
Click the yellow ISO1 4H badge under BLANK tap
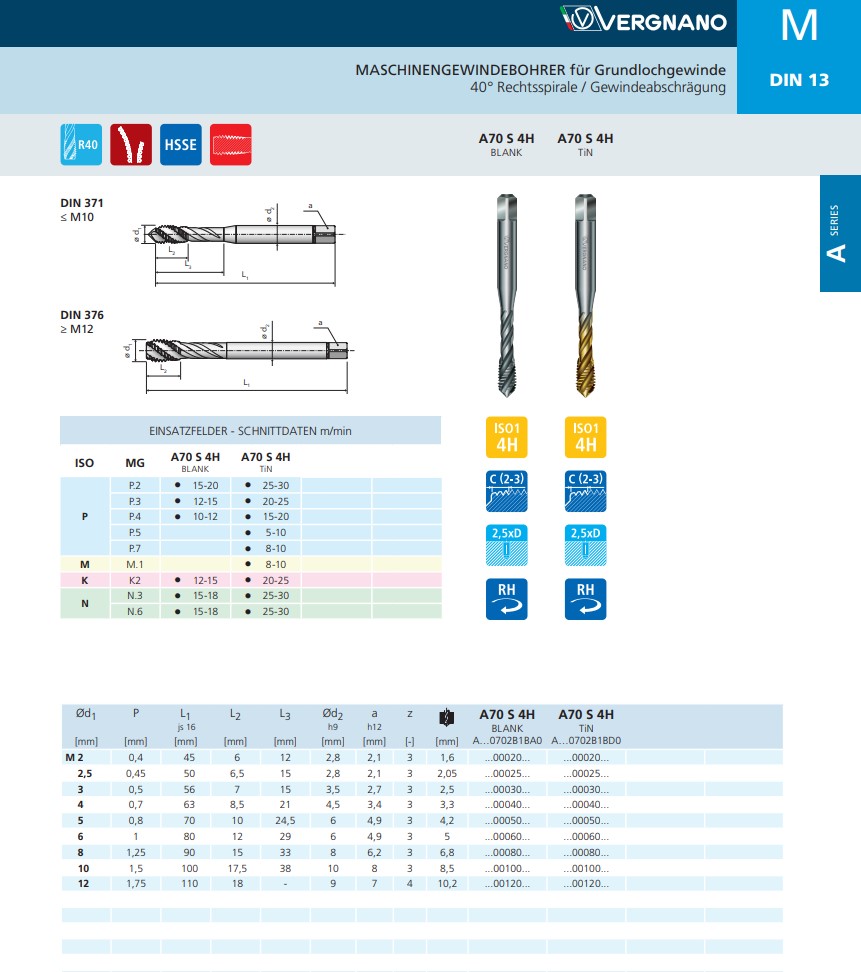tap(506, 437)
